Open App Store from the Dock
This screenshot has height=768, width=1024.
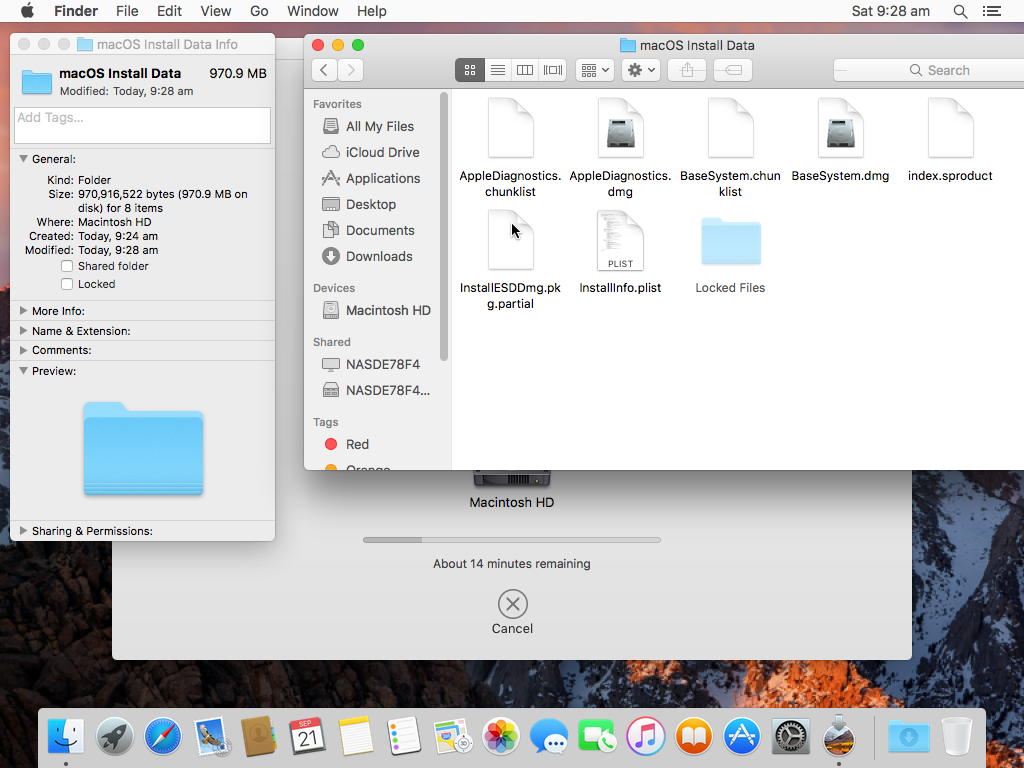pyautogui.click(x=743, y=736)
